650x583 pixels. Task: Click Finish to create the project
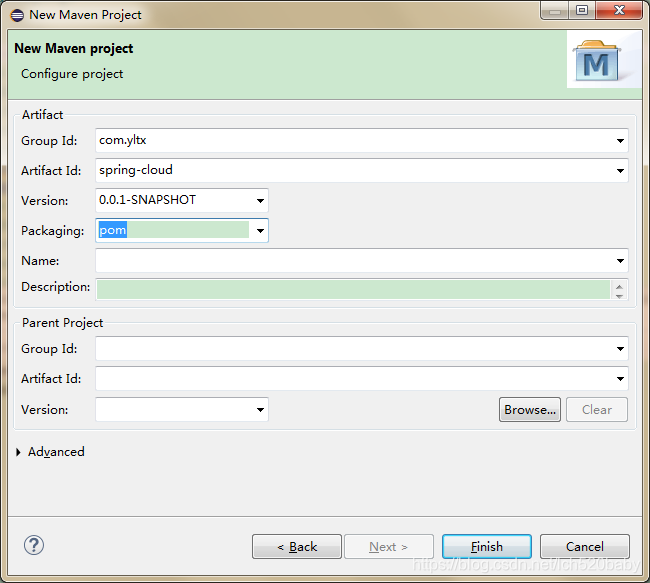tap(487, 547)
